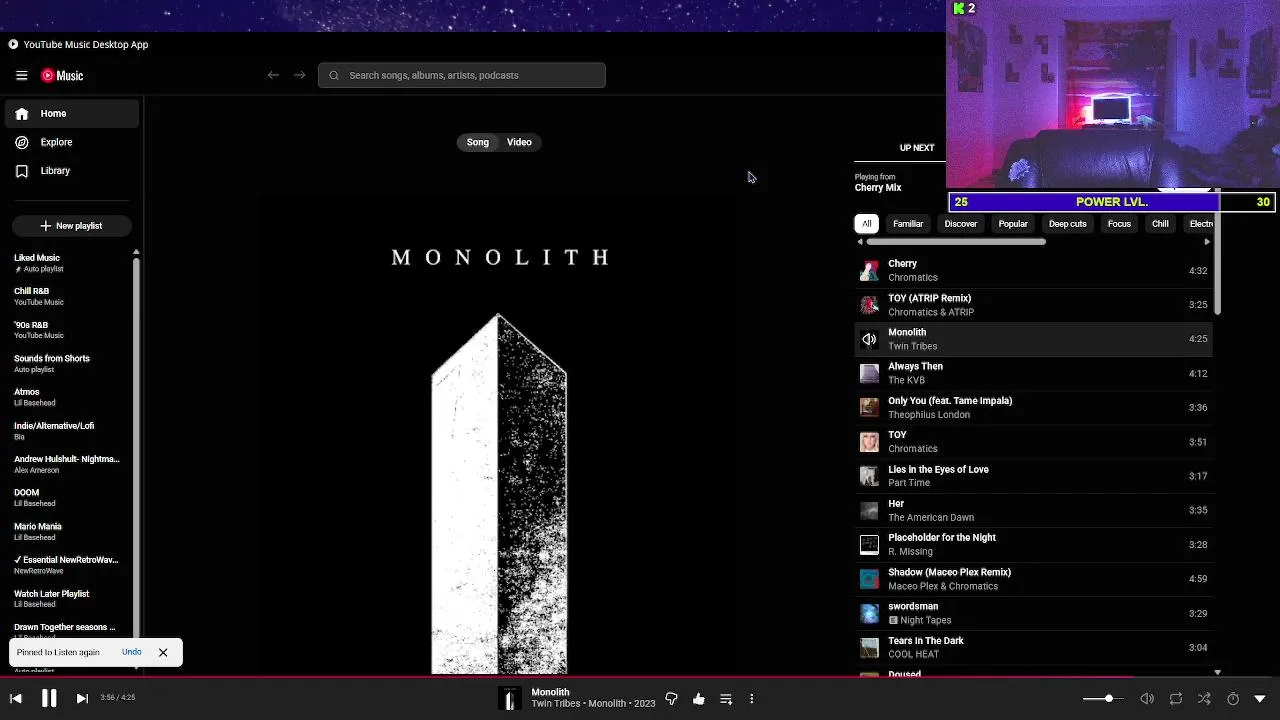Click the save to playlist icon

click(x=726, y=699)
